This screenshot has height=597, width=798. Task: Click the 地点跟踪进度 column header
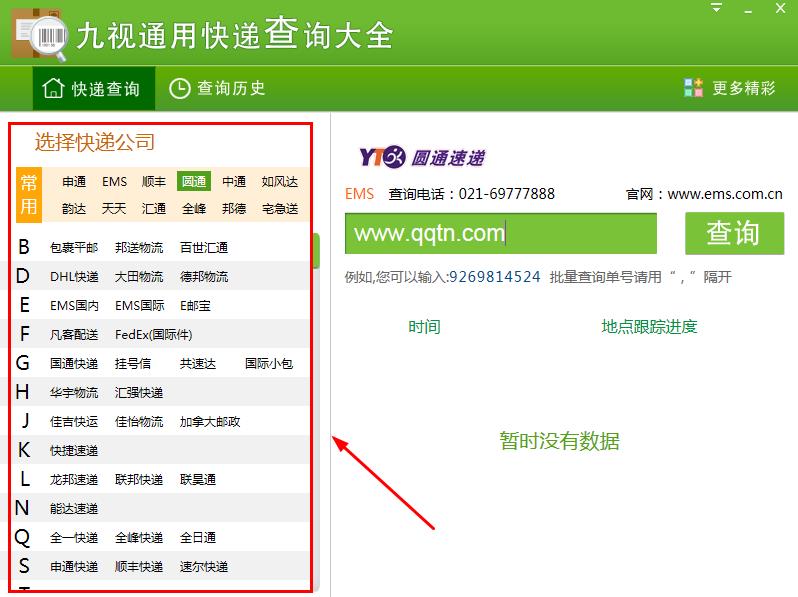tap(649, 327)
